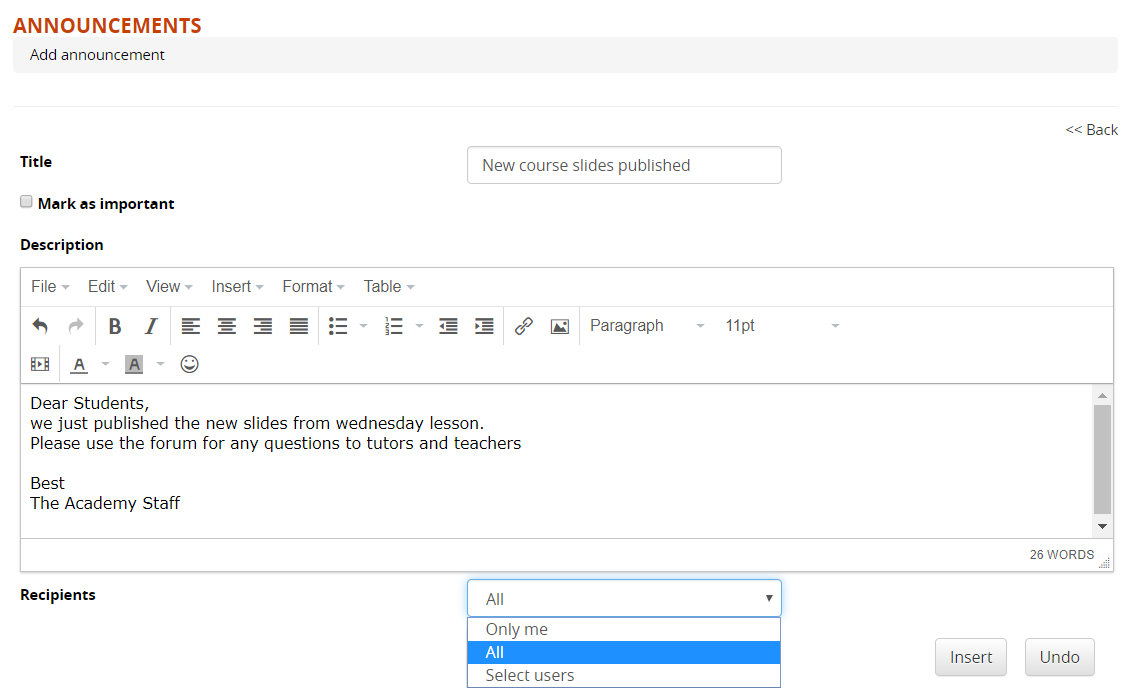Click the undo arrow icon in editor toolbar

pyautogui.click(x=40, y=326)
